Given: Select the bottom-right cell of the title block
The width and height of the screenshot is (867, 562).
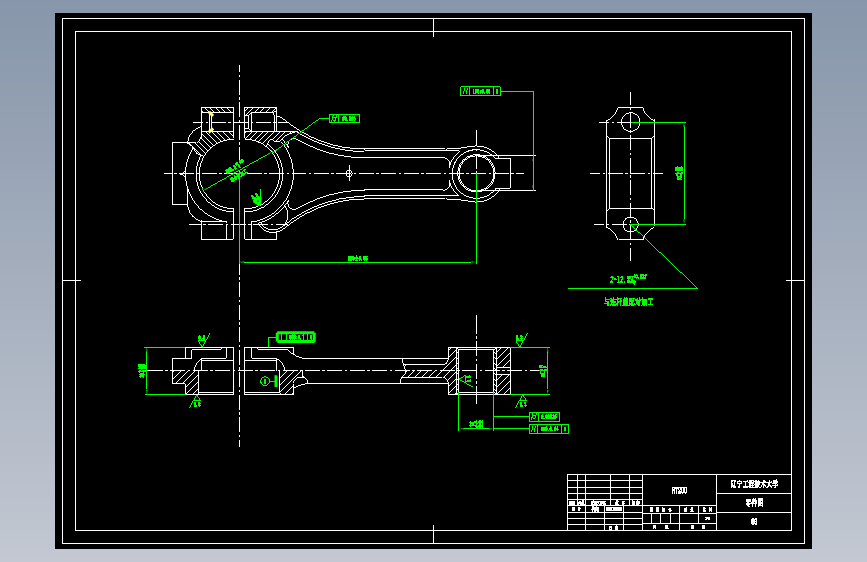Looking at the screenshot, I should [754, 522].
